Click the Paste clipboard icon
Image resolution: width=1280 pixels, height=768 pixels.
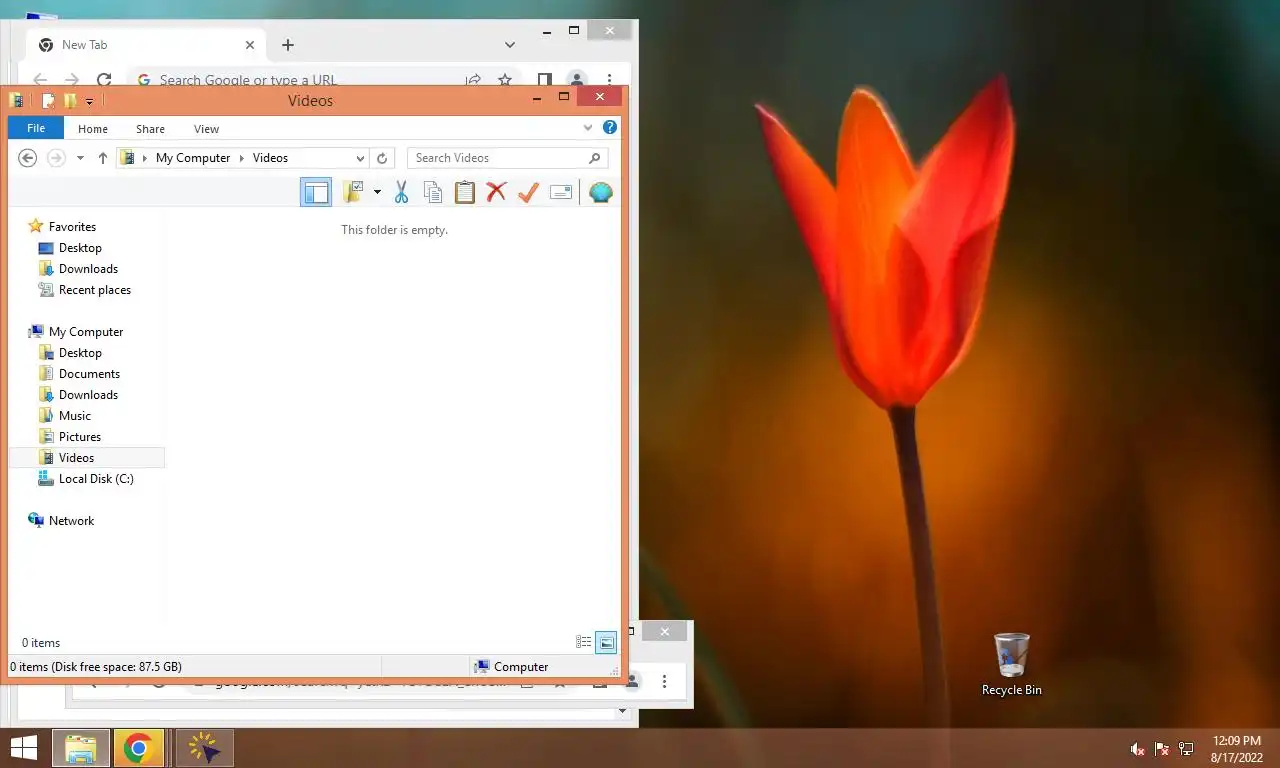[465, 192]
